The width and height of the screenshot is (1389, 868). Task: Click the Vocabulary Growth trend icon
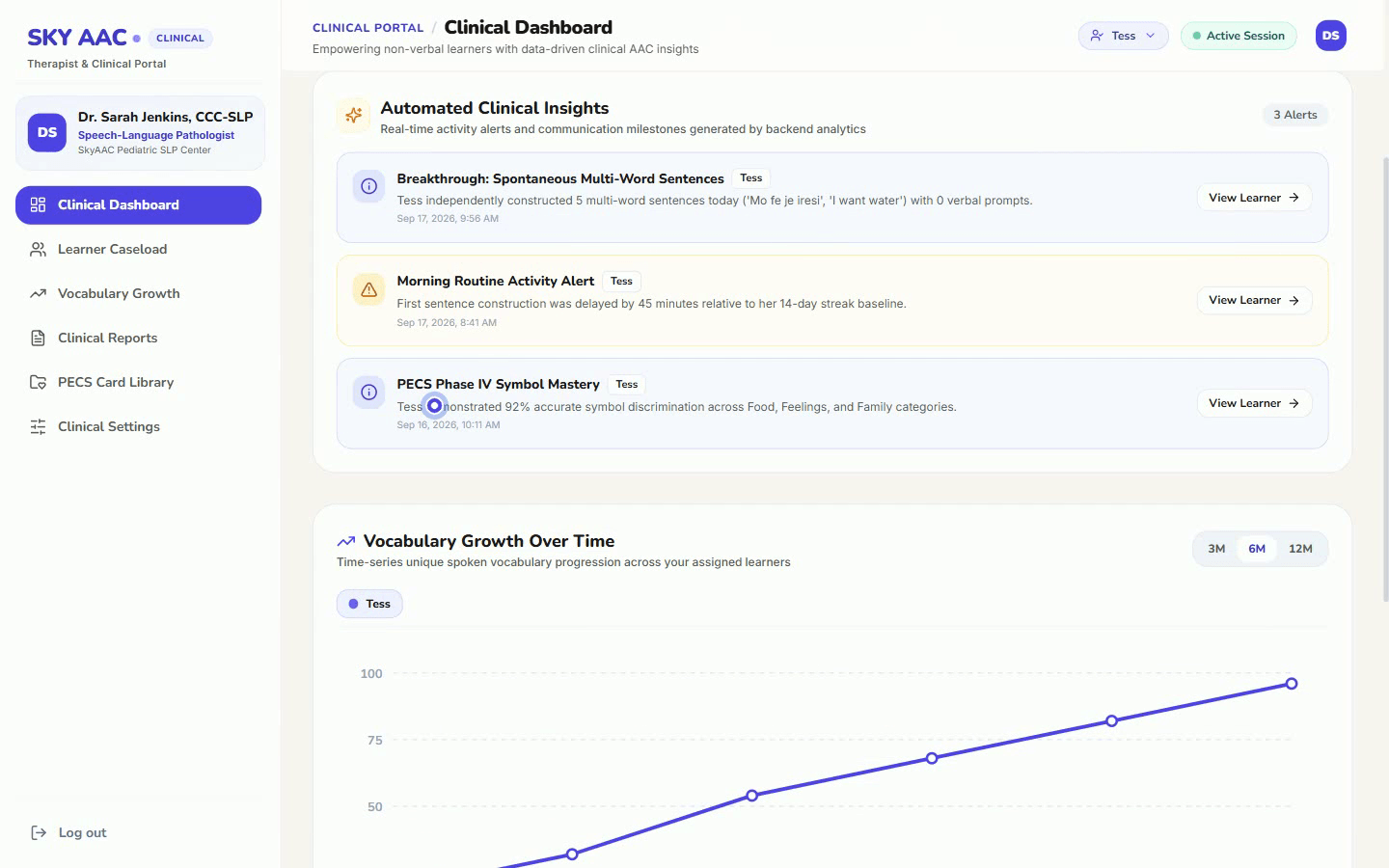[x=38, y=293]
